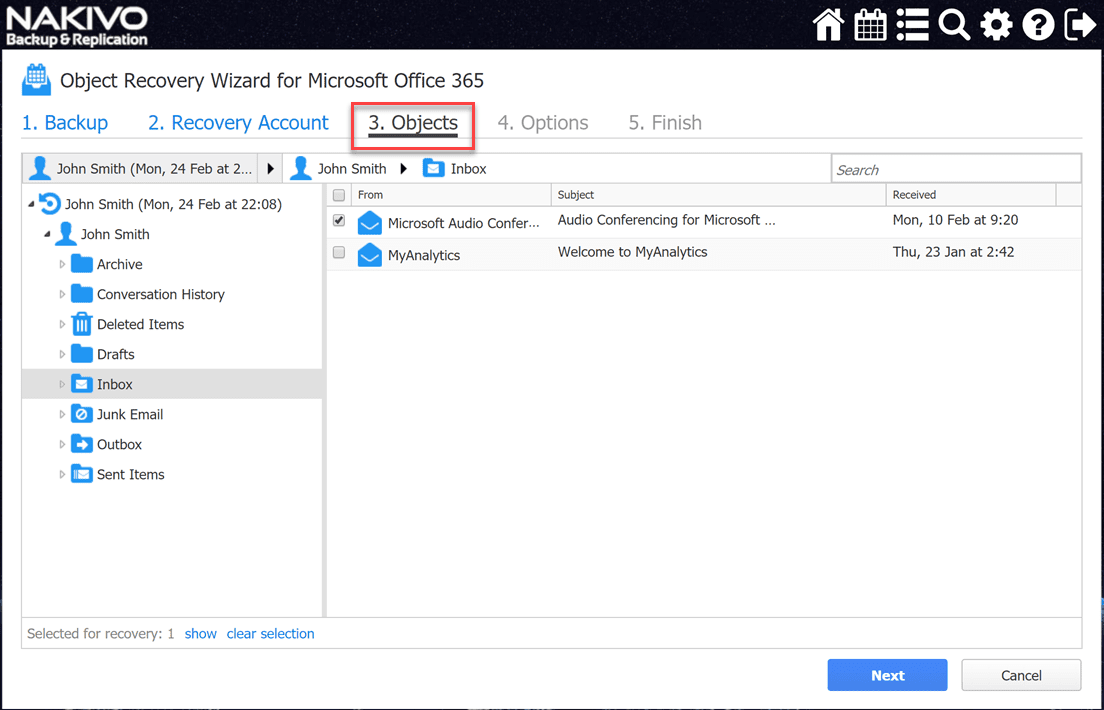Click envelope icon of MyAnalytics email
The image size is (1104, 710).
click(x=370, y=255)
